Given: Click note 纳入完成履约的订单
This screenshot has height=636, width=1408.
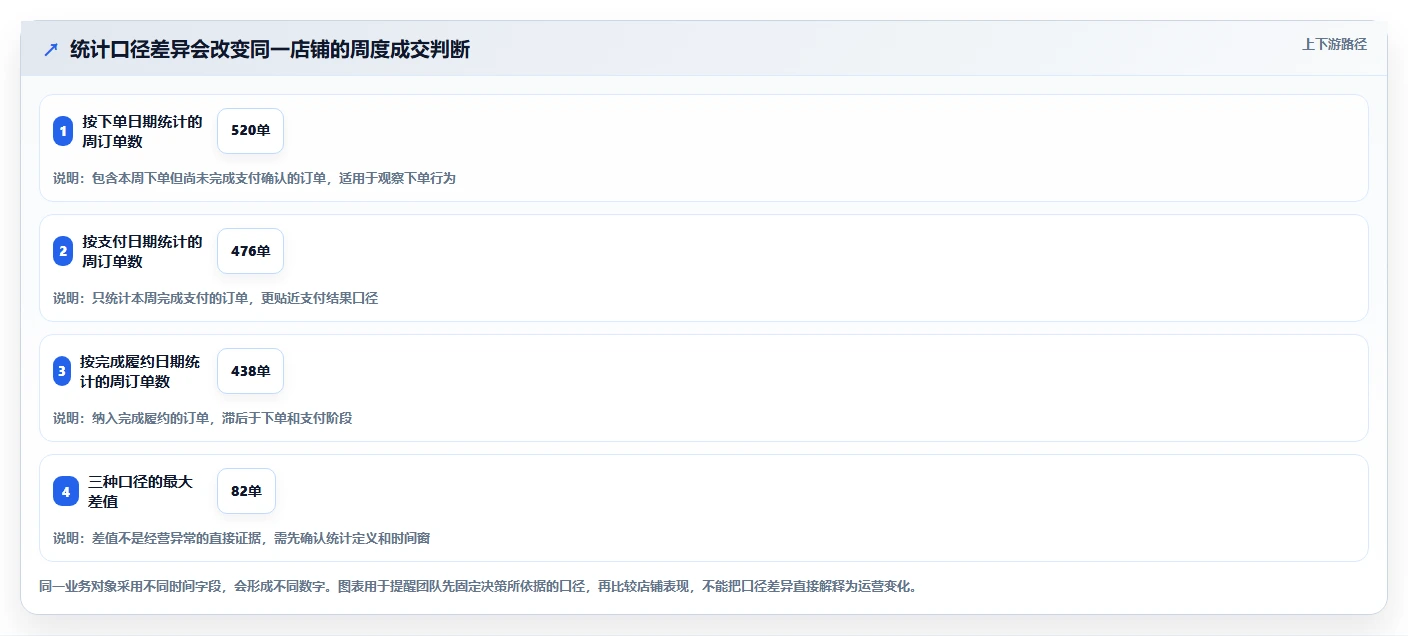Looking at the screenshot, I should [x=202, y=418].
